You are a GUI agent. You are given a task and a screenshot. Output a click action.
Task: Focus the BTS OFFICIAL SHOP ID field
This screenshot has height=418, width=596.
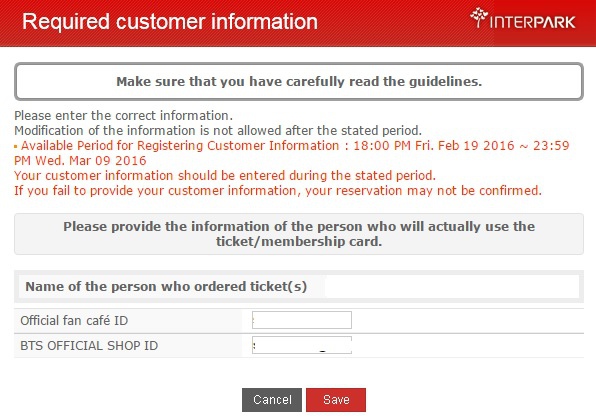302,345
